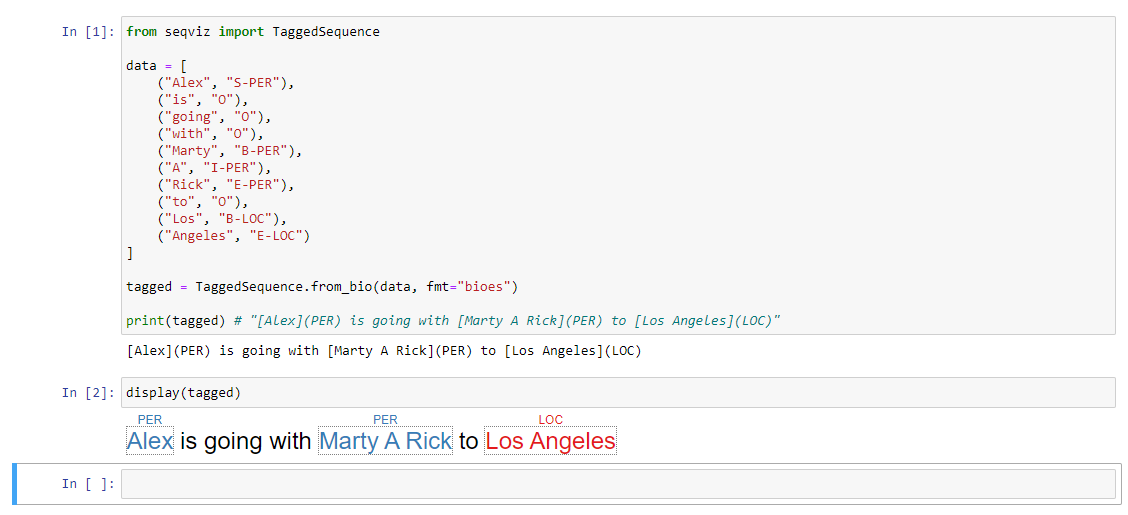The image size is (1128, 515).
Task: Click the In [1] cell prompt
Action: (x=89, y=32)
